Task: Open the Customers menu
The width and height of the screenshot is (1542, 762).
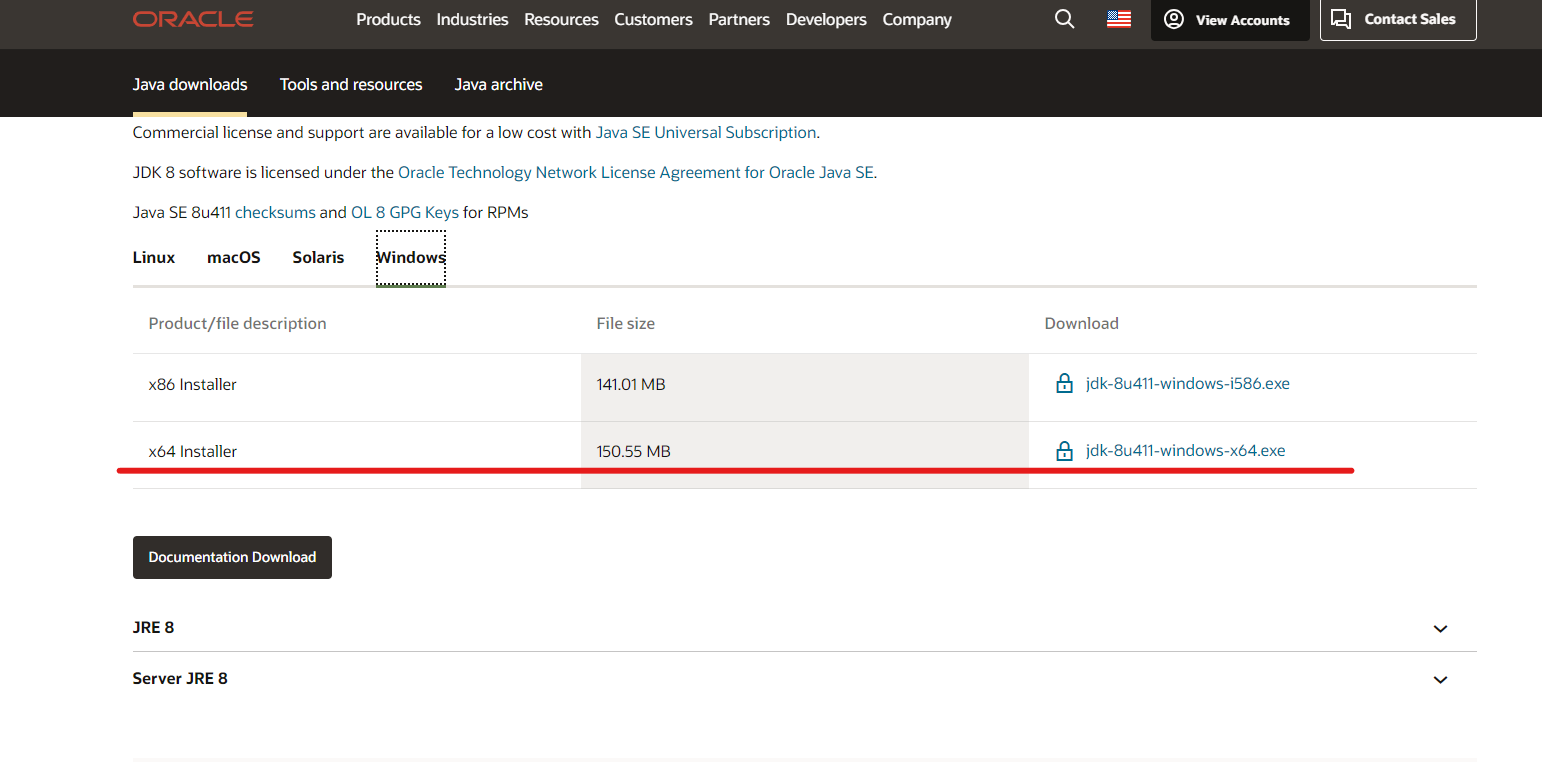Action: coord(653,19)
